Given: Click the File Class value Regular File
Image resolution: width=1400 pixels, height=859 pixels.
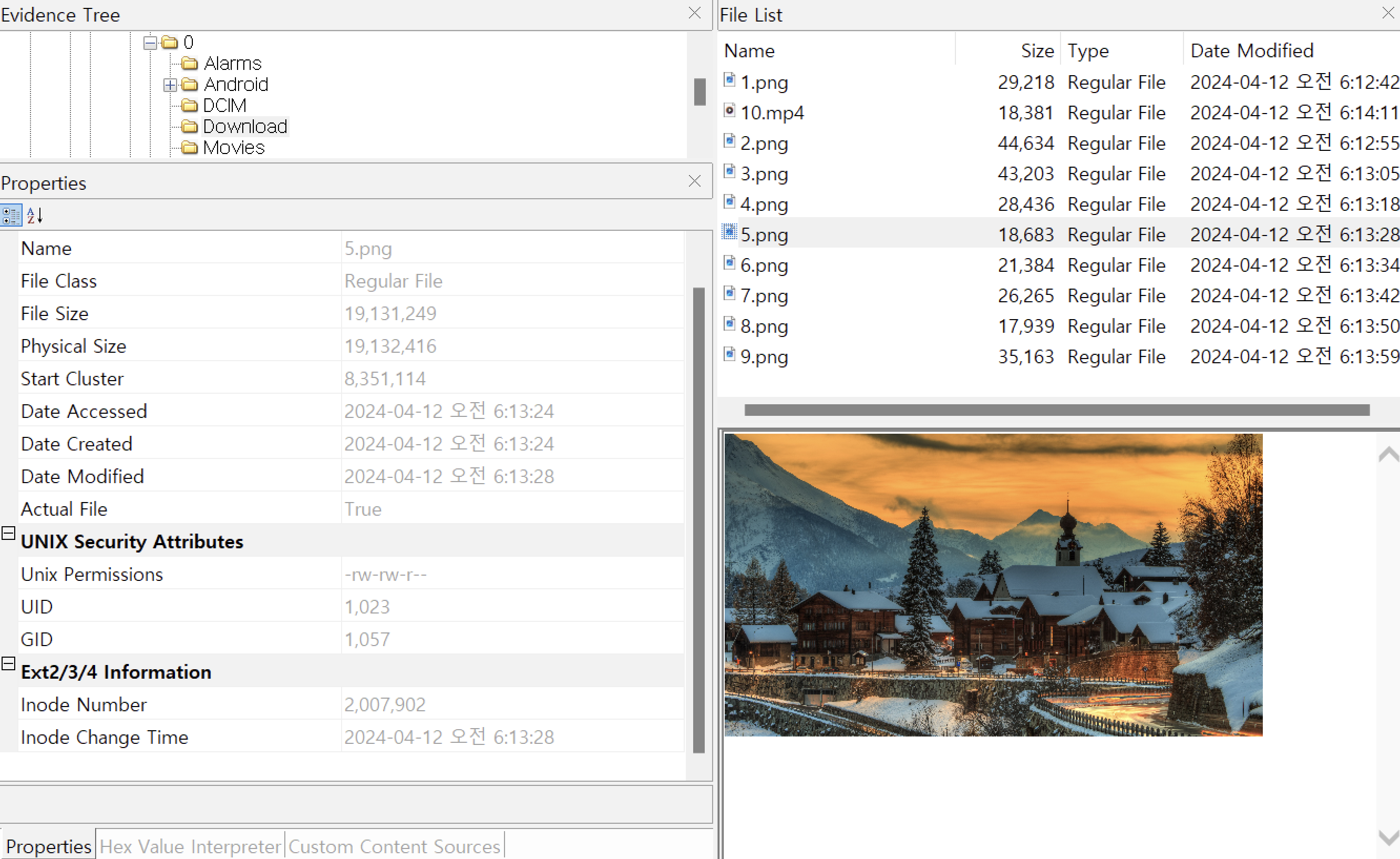Looking at the screenshot, I should (393, 281).
